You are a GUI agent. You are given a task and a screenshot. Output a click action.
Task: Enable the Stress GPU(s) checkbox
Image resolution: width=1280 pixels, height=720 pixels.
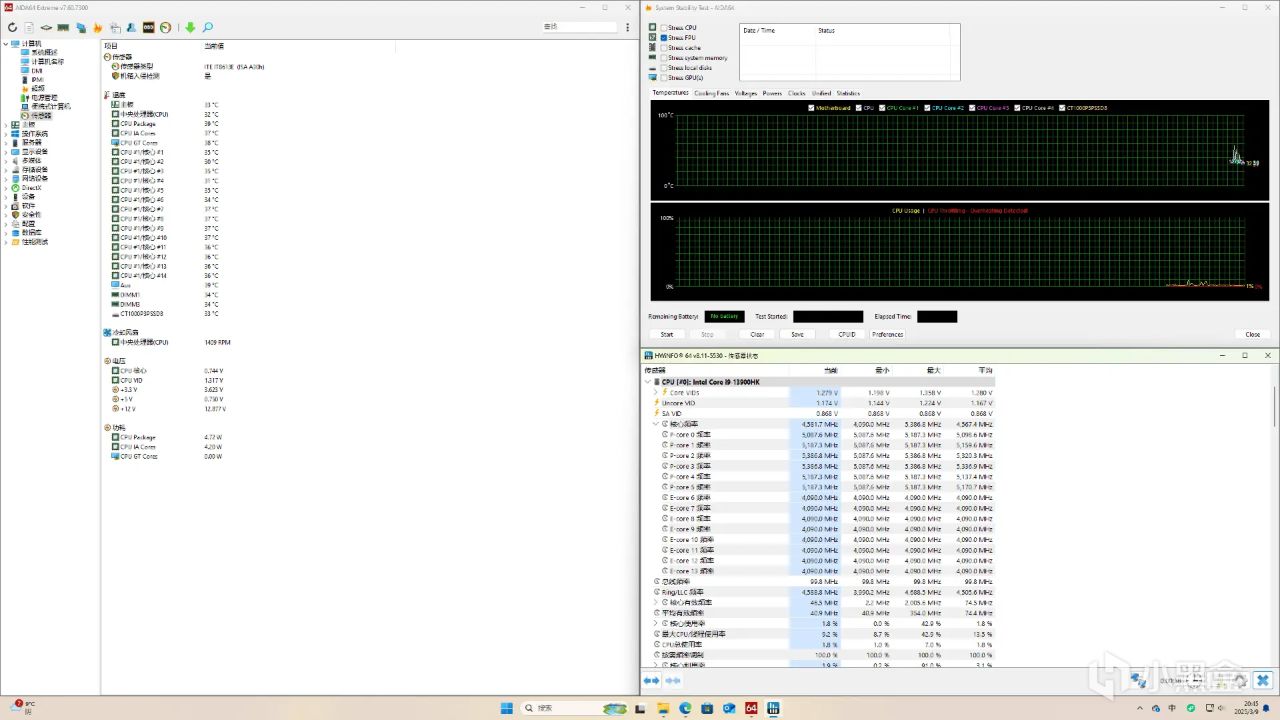664,77
